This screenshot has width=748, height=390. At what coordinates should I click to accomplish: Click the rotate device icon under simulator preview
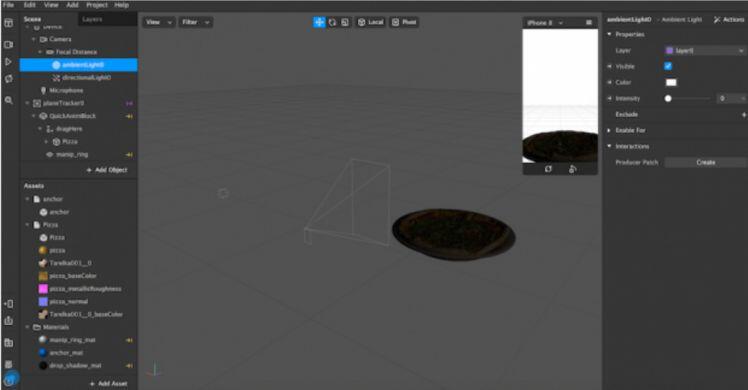coord(548,169)
